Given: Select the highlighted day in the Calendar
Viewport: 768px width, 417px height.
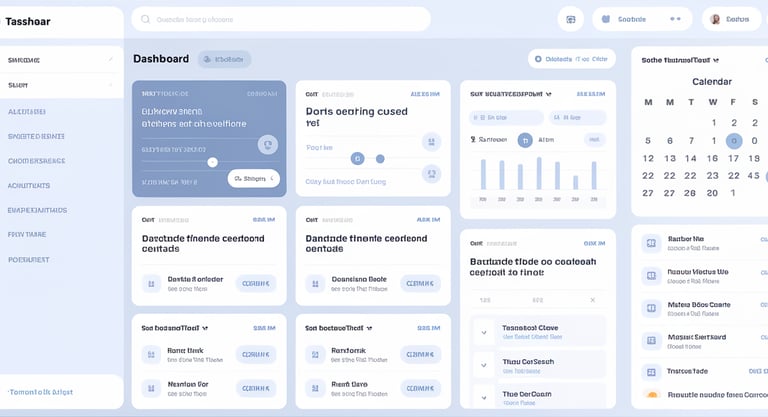Looking at the screenshot, I should [x=734, y=141].
